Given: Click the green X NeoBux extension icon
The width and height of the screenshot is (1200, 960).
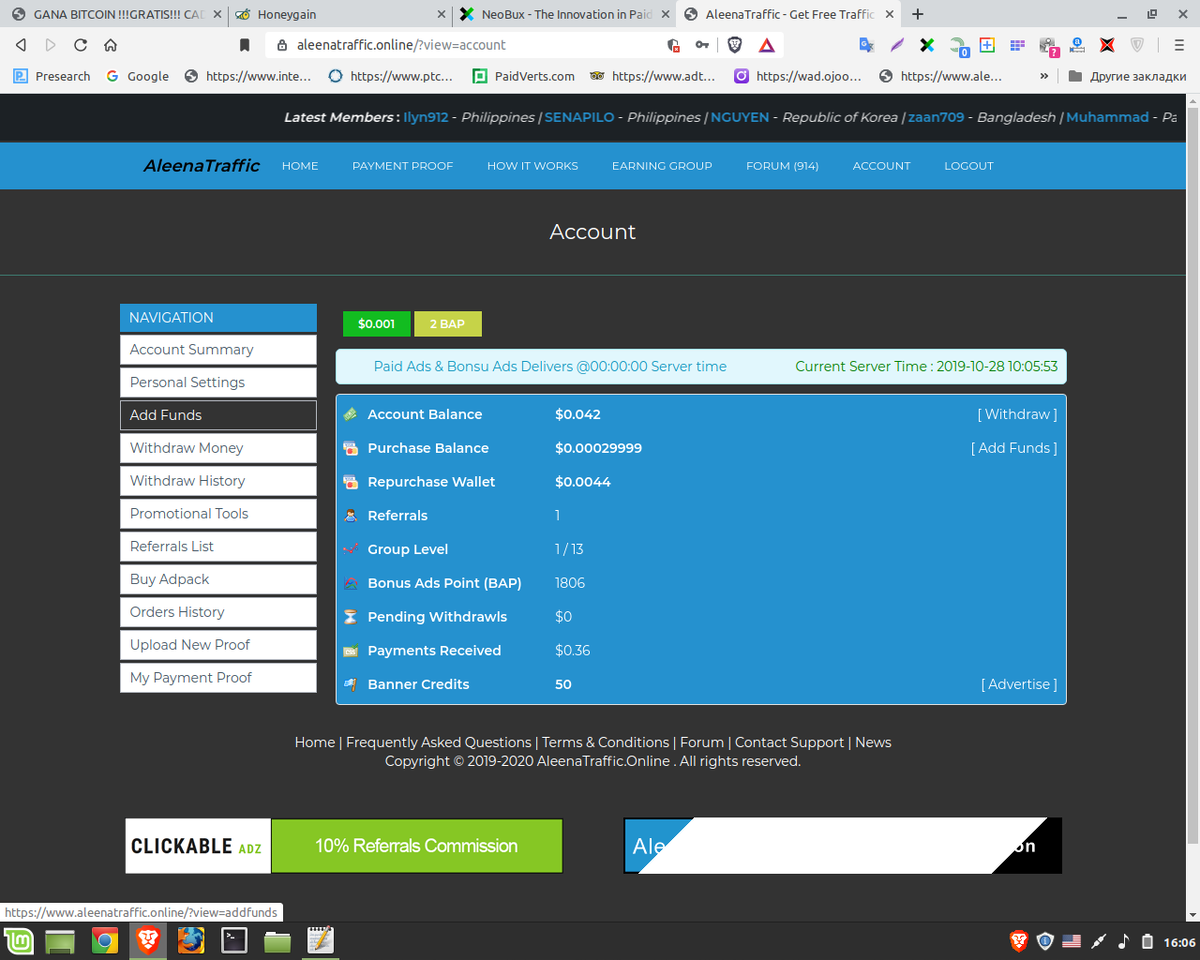Looking at the screenshot, I should tap(927, 45).
